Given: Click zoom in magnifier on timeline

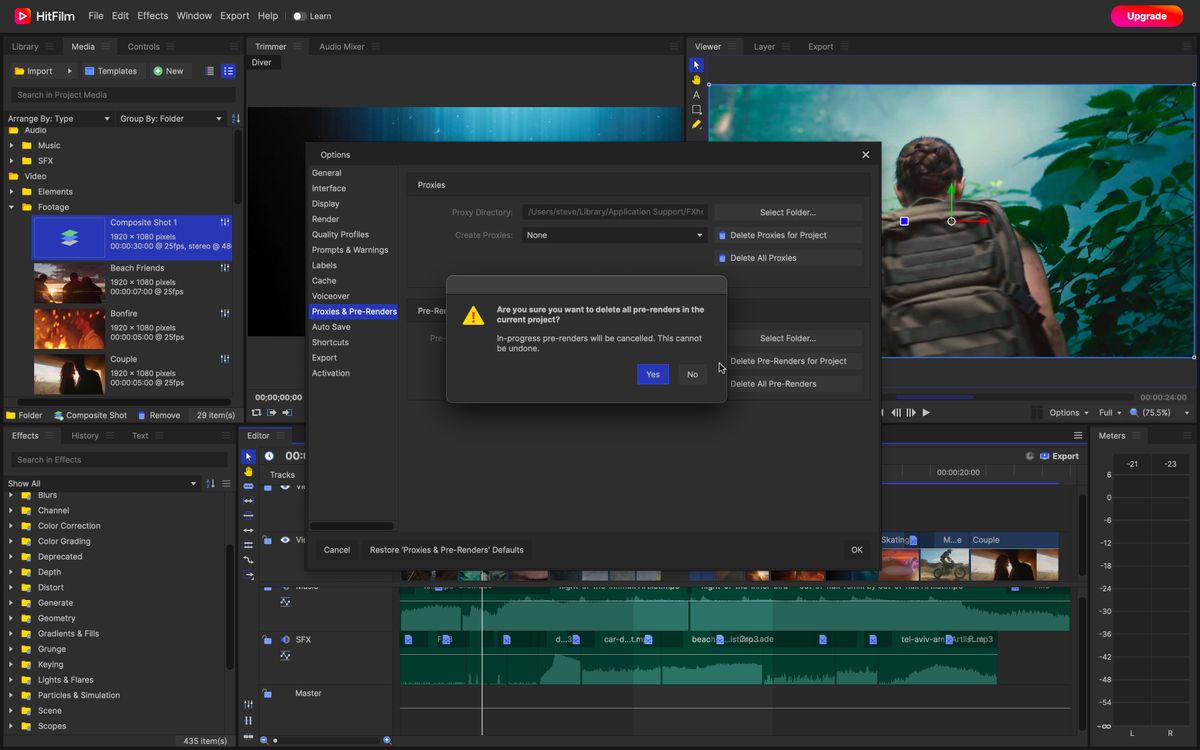Looking at the screenshot, I should [x=387, y=740].
